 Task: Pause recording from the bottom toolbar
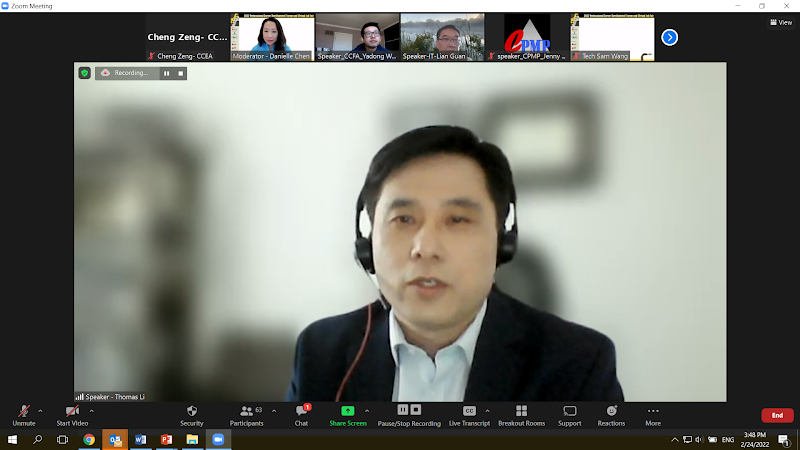click(403, 410)
